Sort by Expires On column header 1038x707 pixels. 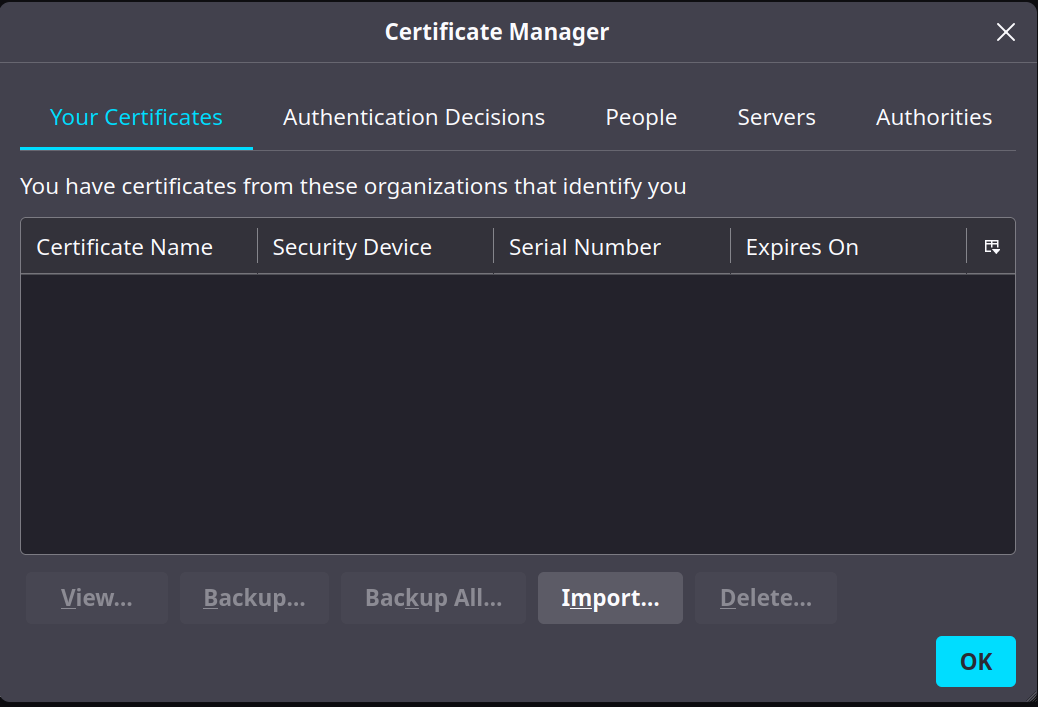click(x=802, y=247)
